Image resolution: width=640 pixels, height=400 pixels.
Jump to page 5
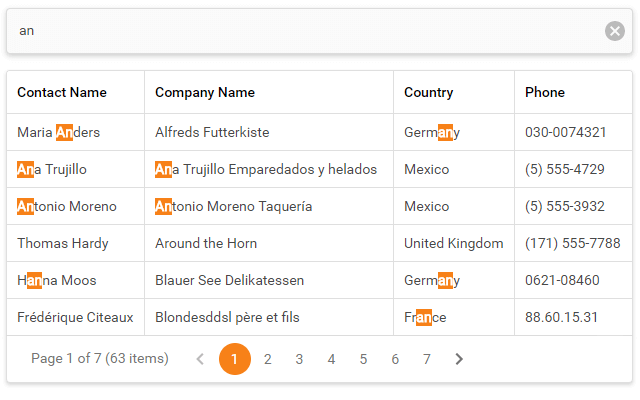pos(363,359)
